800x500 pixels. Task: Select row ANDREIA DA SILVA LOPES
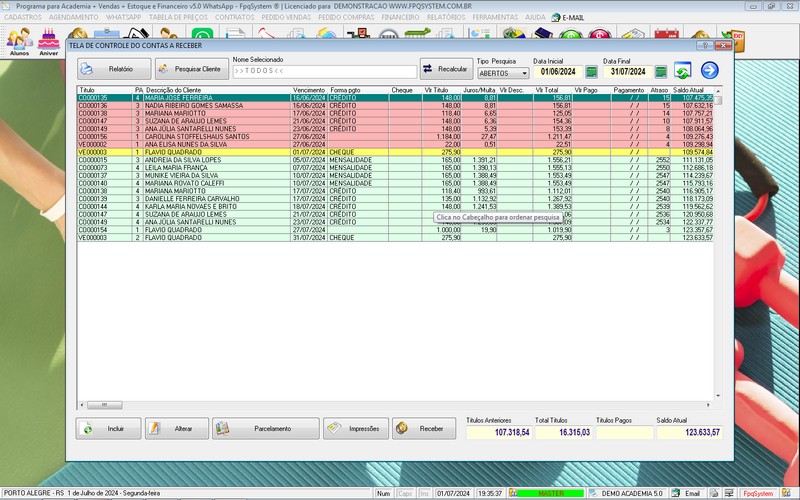[395, 160]
